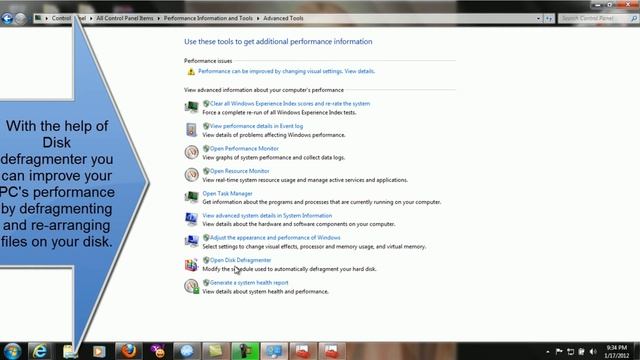Click the search magnifier icon
640x360 pixels.
[x=634, y=18]
